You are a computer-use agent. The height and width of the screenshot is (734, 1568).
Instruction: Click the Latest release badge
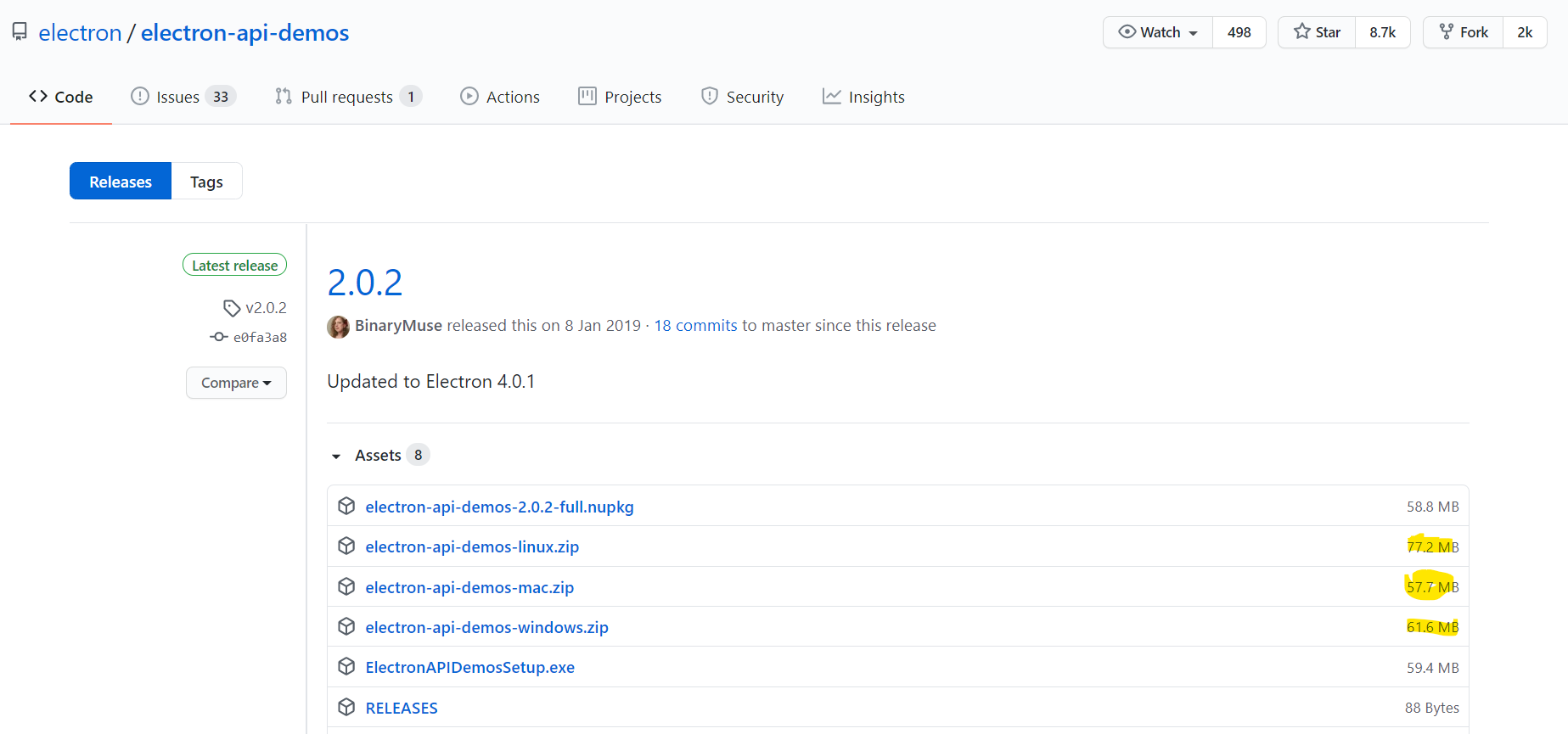click(x=235, y=265)
